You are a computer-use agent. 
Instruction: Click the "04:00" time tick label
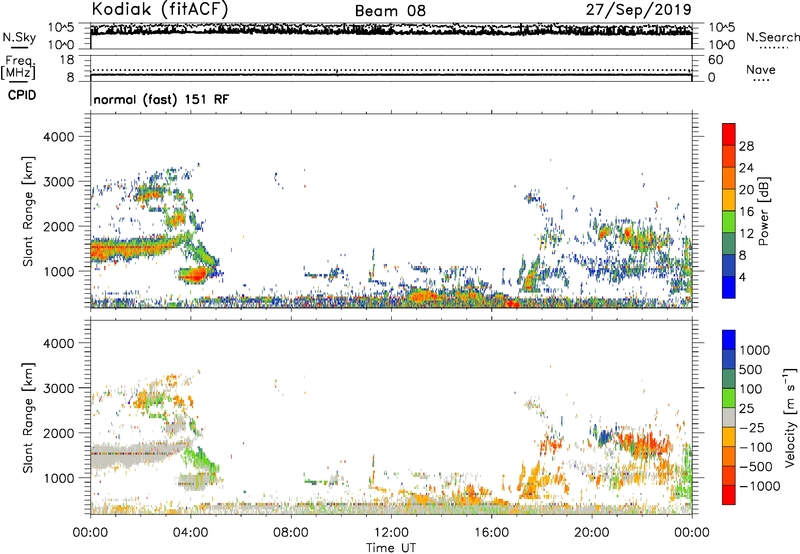[x=190, y=533]
